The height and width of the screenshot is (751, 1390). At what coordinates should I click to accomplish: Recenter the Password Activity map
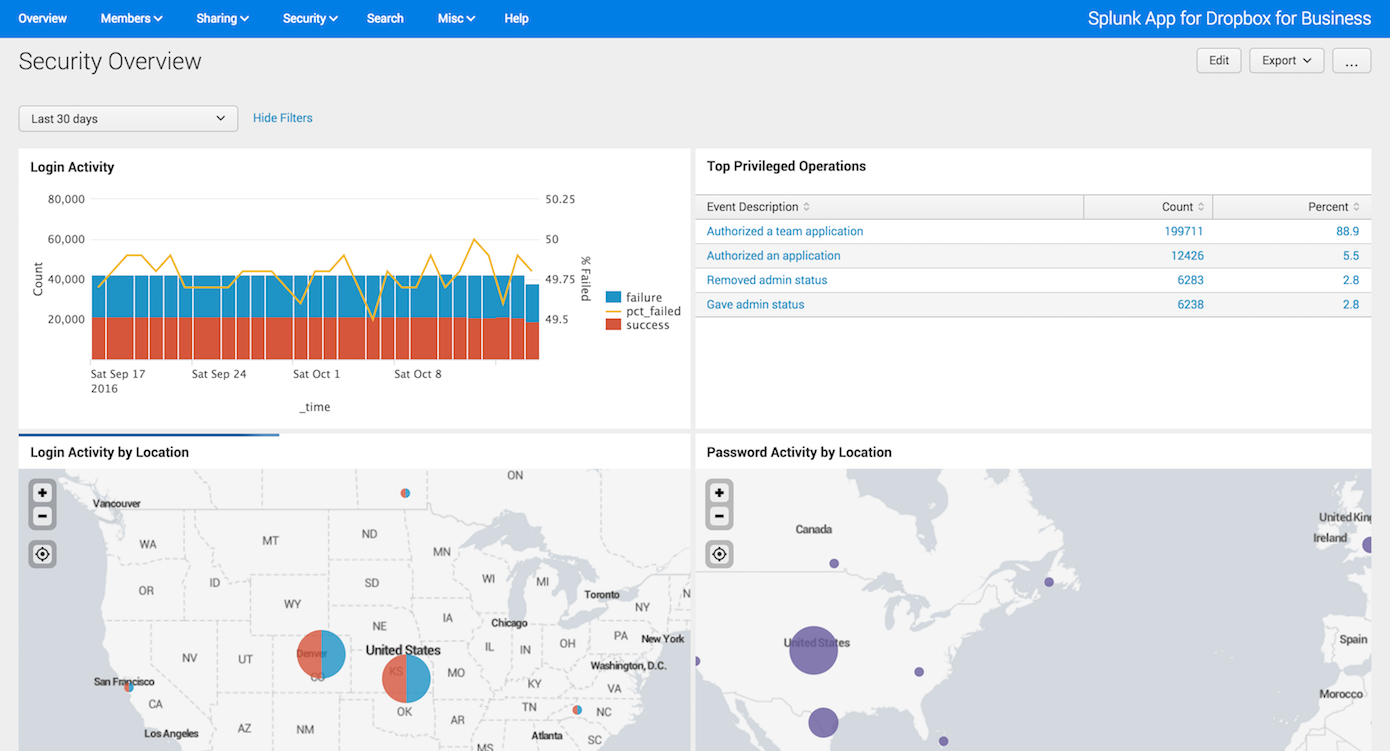pos(719,554)
